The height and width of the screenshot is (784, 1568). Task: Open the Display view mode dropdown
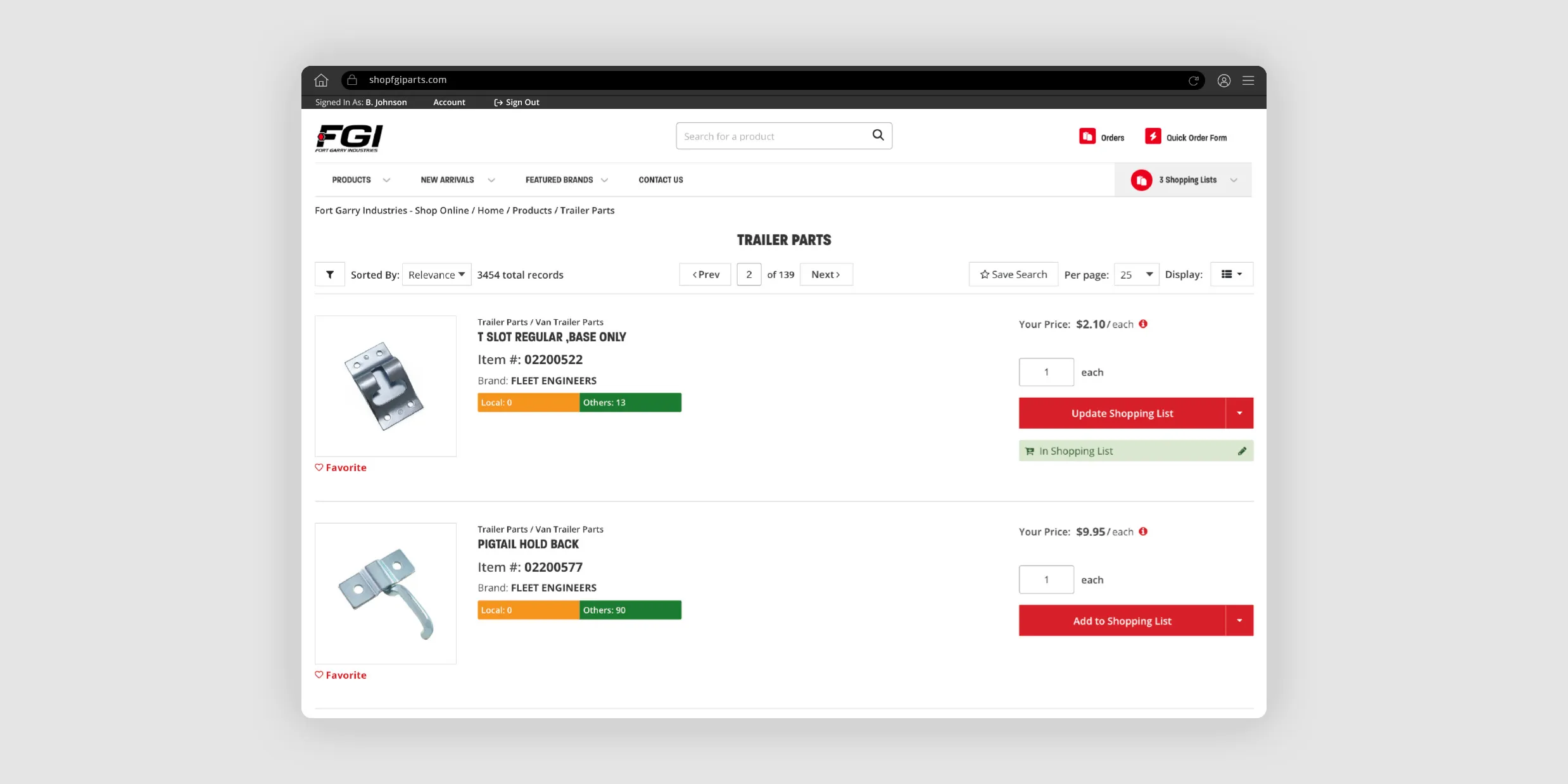pyautogui.click(x=1232, y=274)
